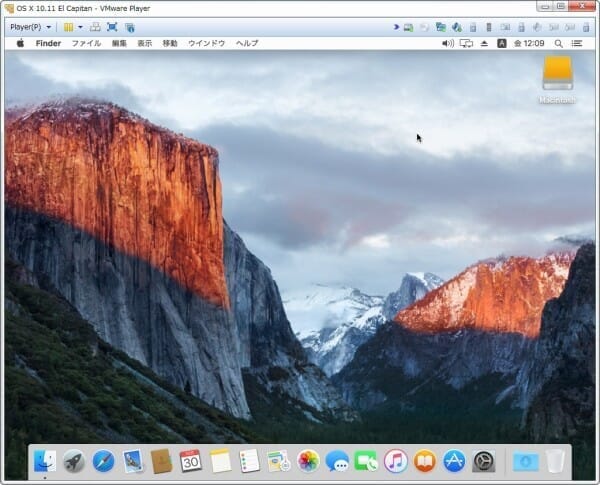
Task: Open the Trash in the Dock
Action: click(555, 461)
